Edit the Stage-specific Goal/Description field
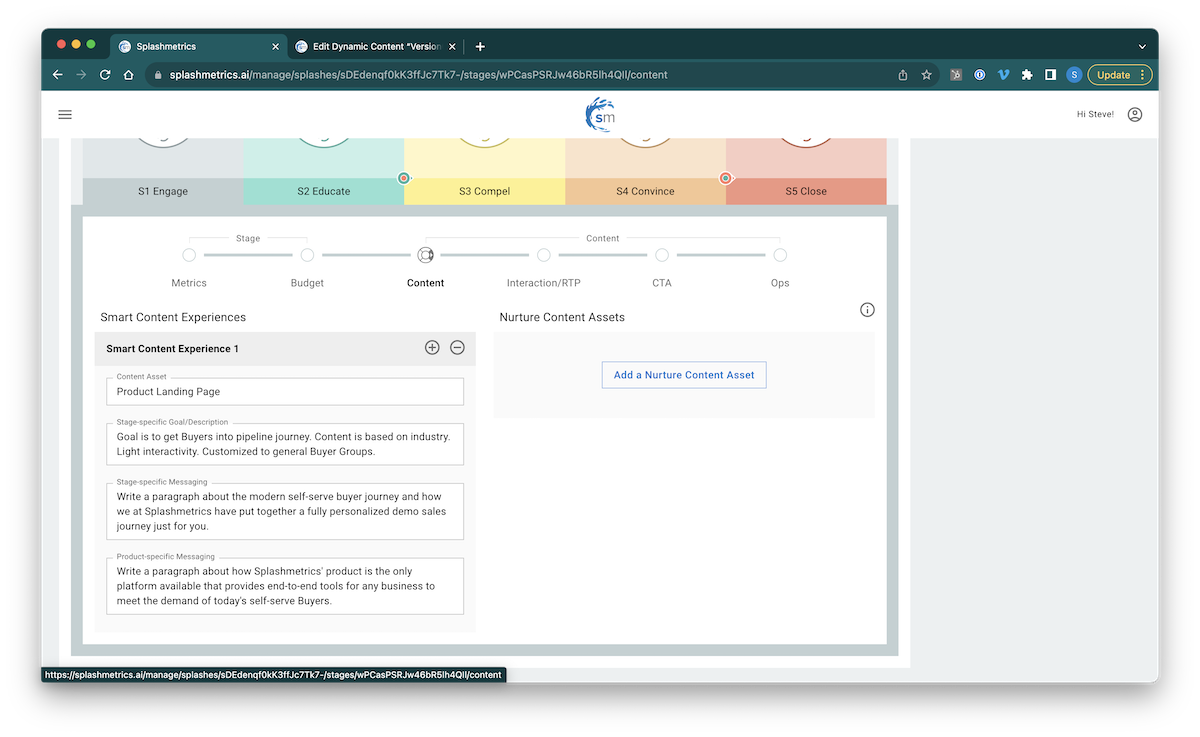Image resolution: width=1200 pixels, height=737 pixels. [x=285, y=444]
